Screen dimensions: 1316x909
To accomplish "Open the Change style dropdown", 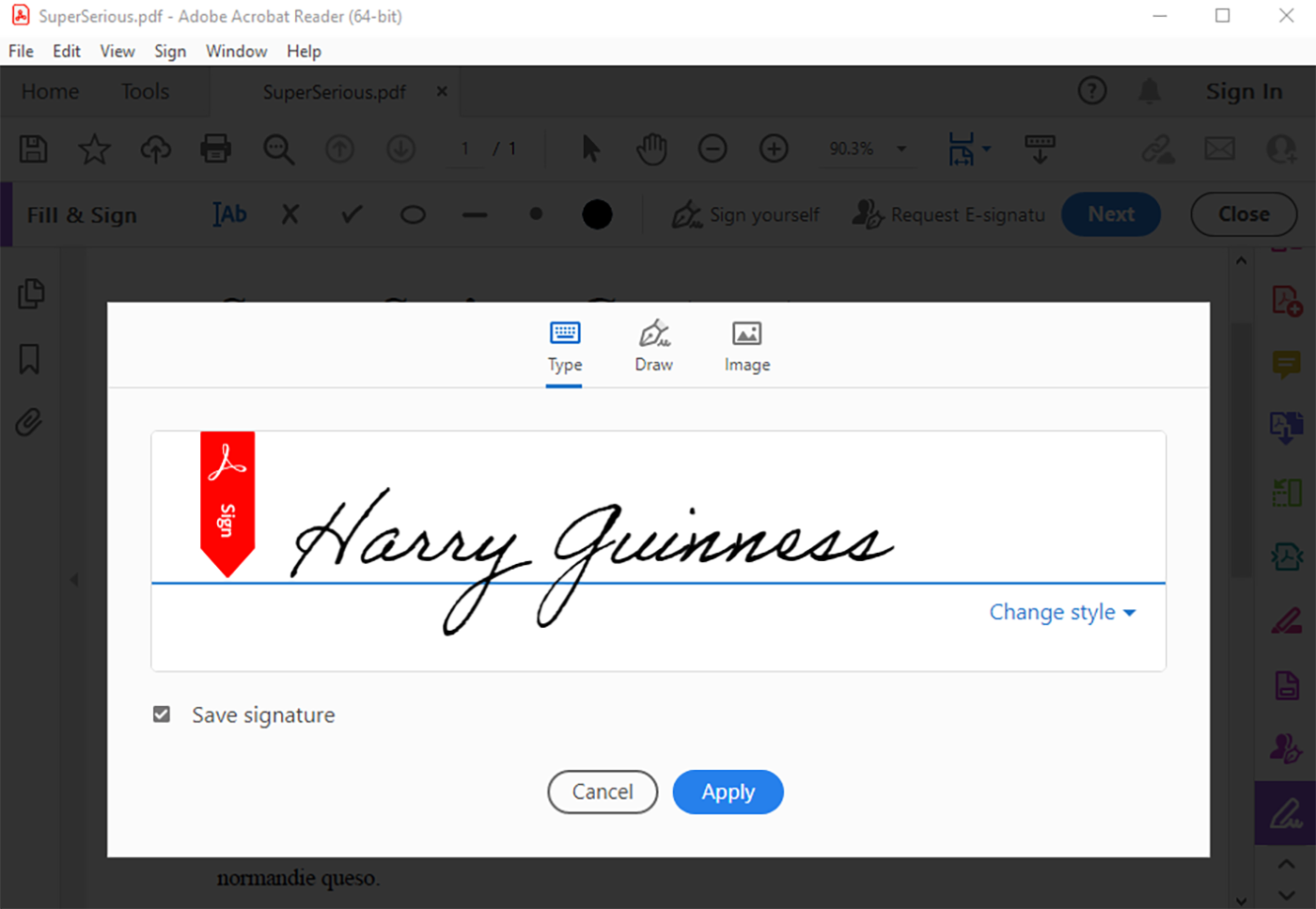I will point(1062,612).
